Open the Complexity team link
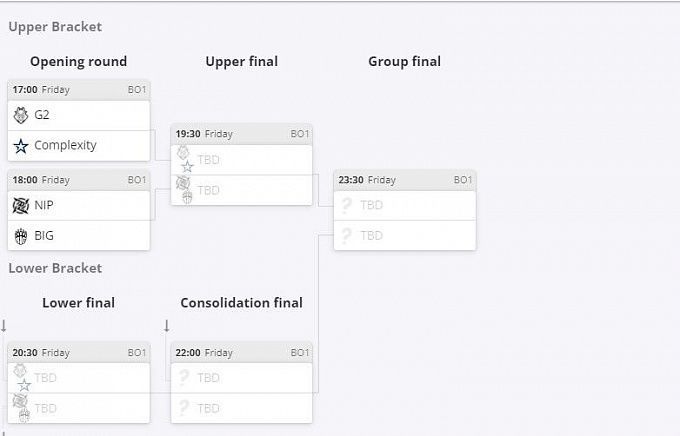Viewport: 680px width, 436px height. pos(65,146)
